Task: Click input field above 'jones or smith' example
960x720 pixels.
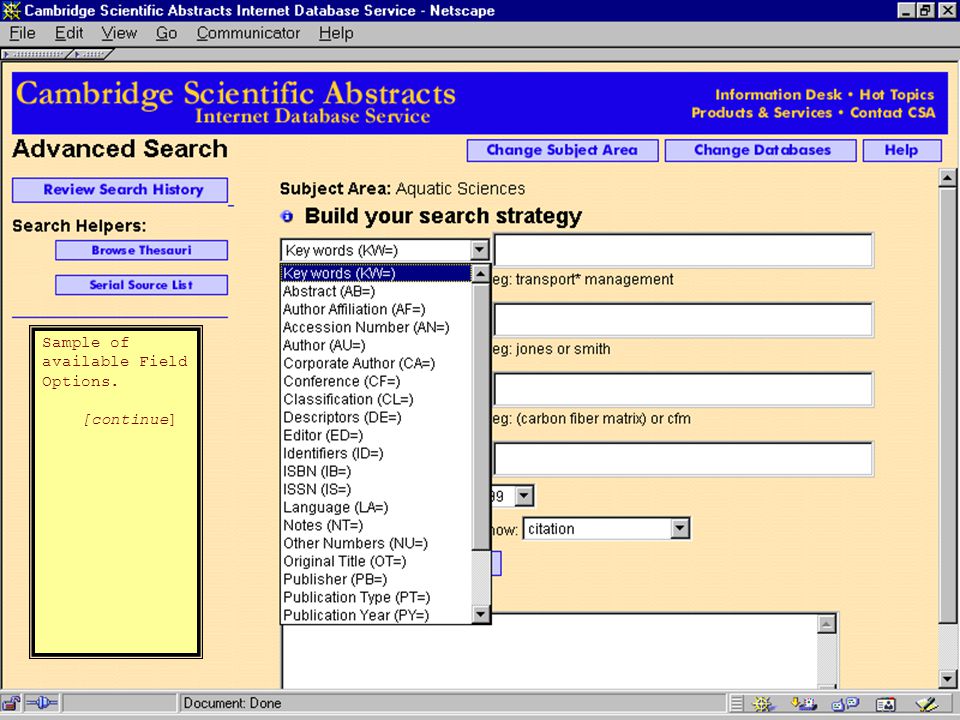Action: tap(683, 320)
